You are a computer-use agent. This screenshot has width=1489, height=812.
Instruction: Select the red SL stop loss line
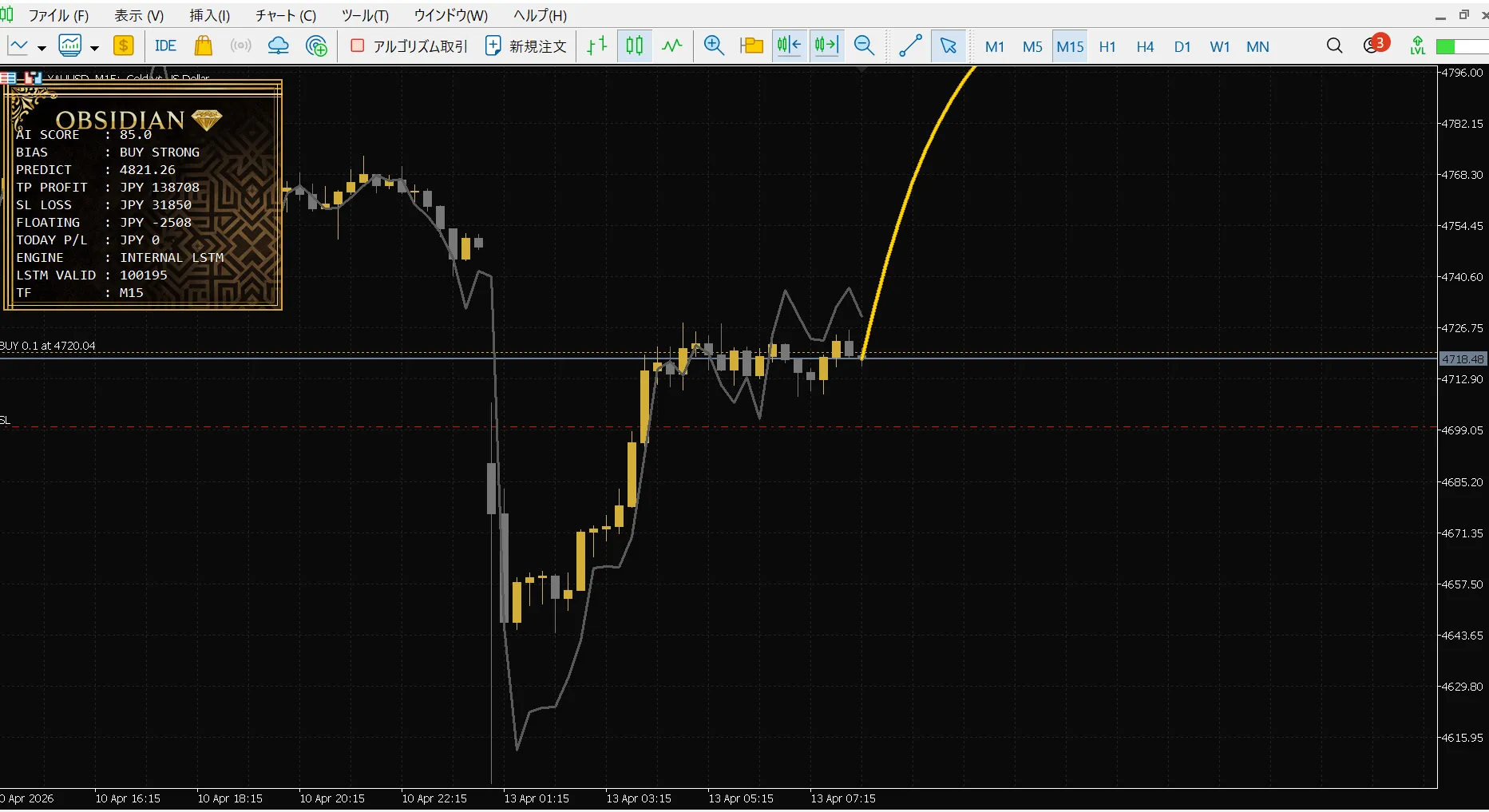719,427
